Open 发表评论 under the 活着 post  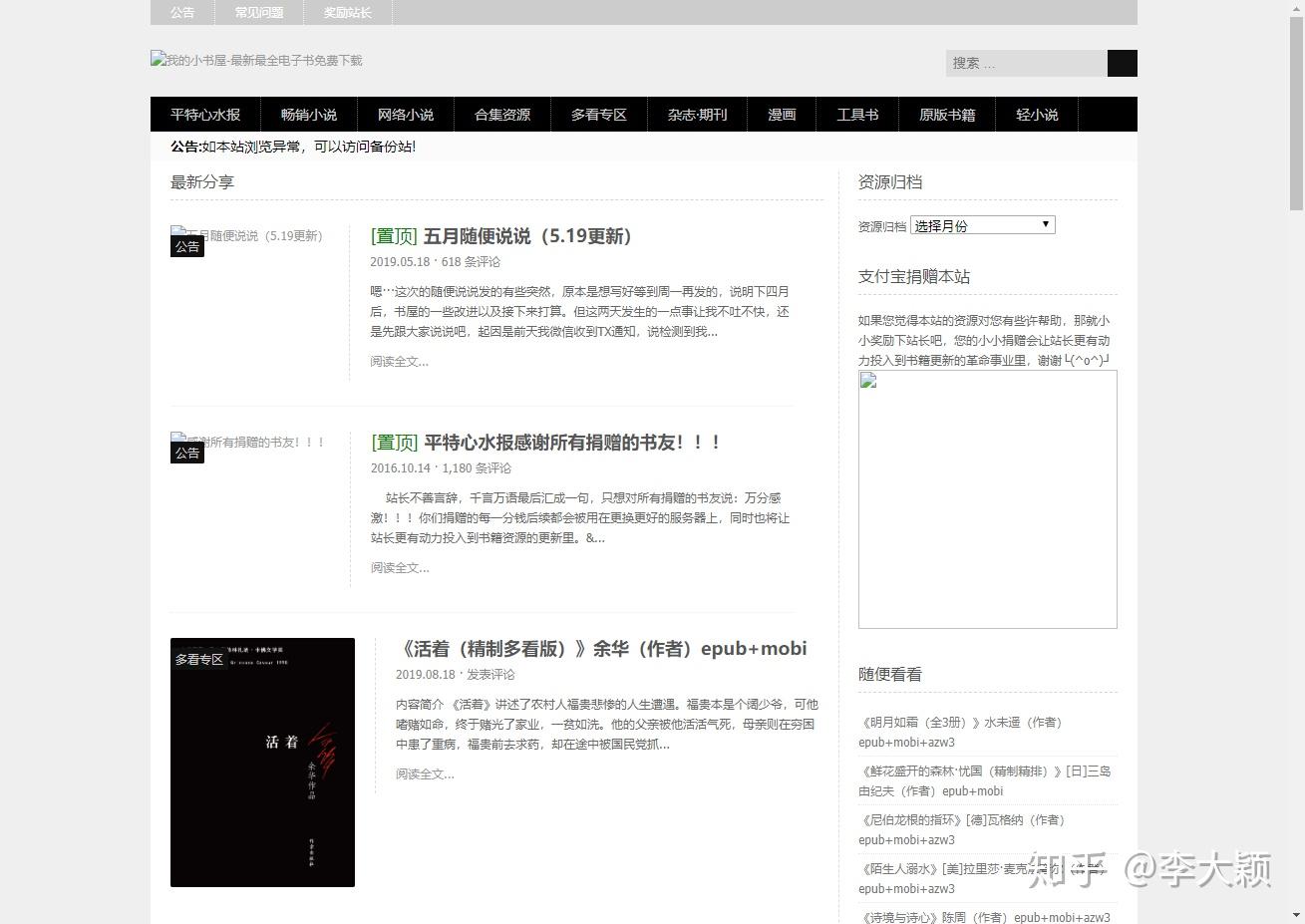pos(490,675)
